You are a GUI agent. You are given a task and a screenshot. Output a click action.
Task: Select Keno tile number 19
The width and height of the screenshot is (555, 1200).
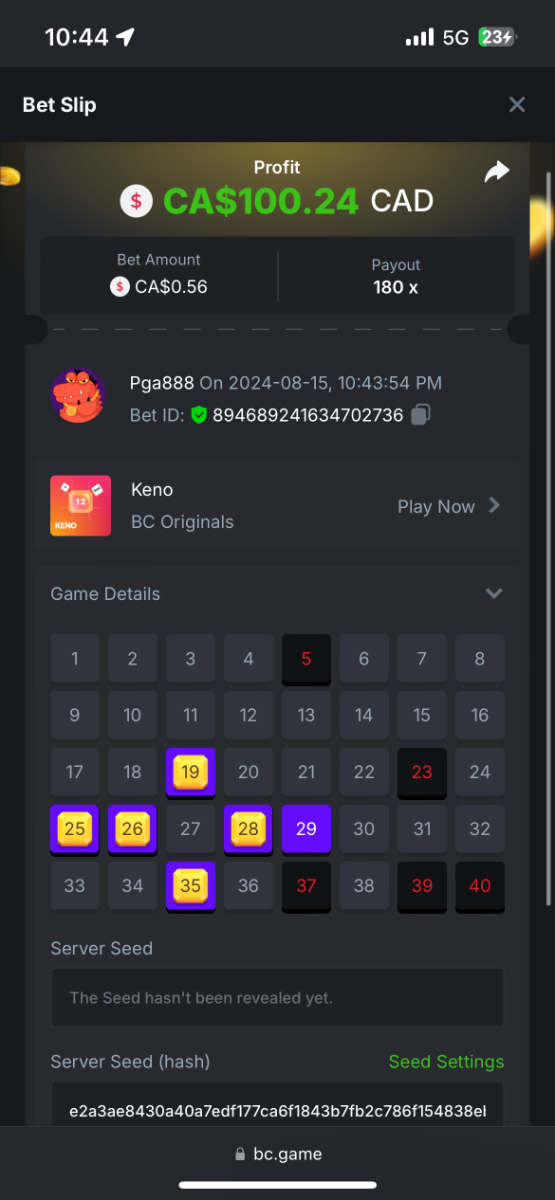[190, 772]
